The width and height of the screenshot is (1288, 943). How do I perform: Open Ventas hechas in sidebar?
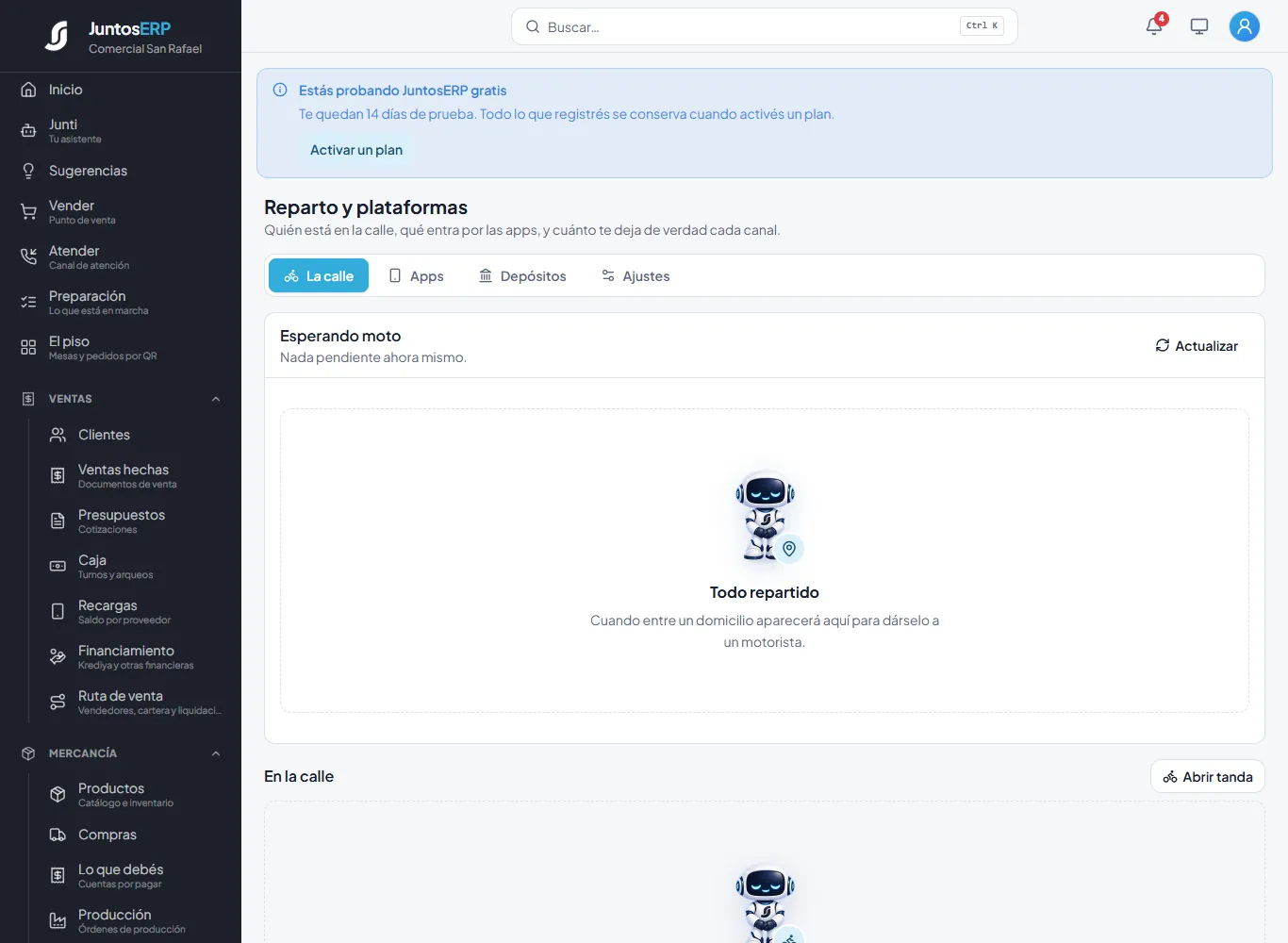135,476
